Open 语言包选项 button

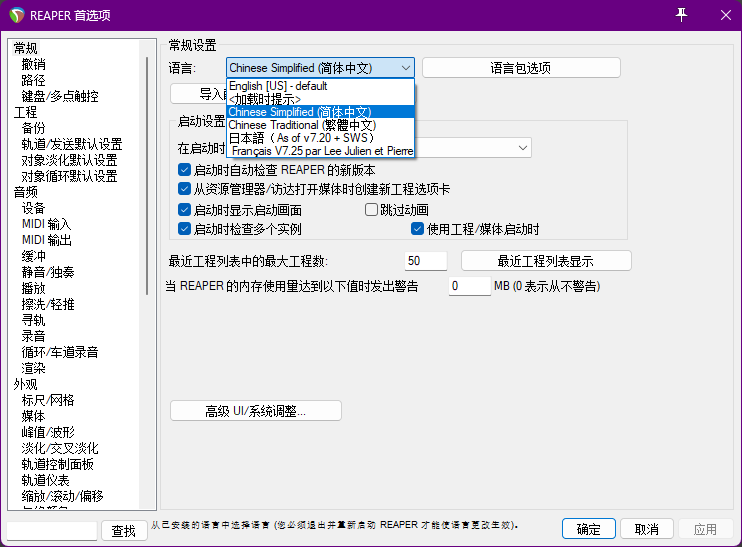[521, 68]
